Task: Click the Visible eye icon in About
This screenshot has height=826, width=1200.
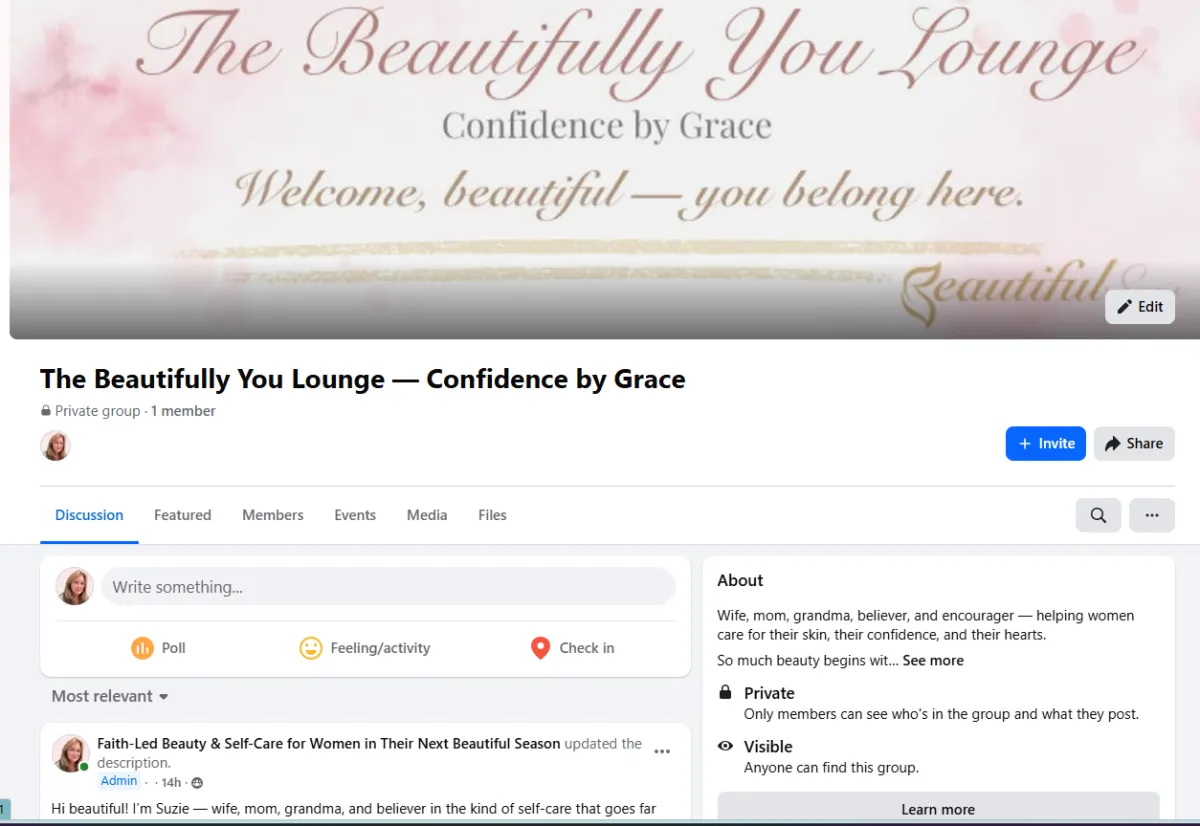Action: coord(725,747)
